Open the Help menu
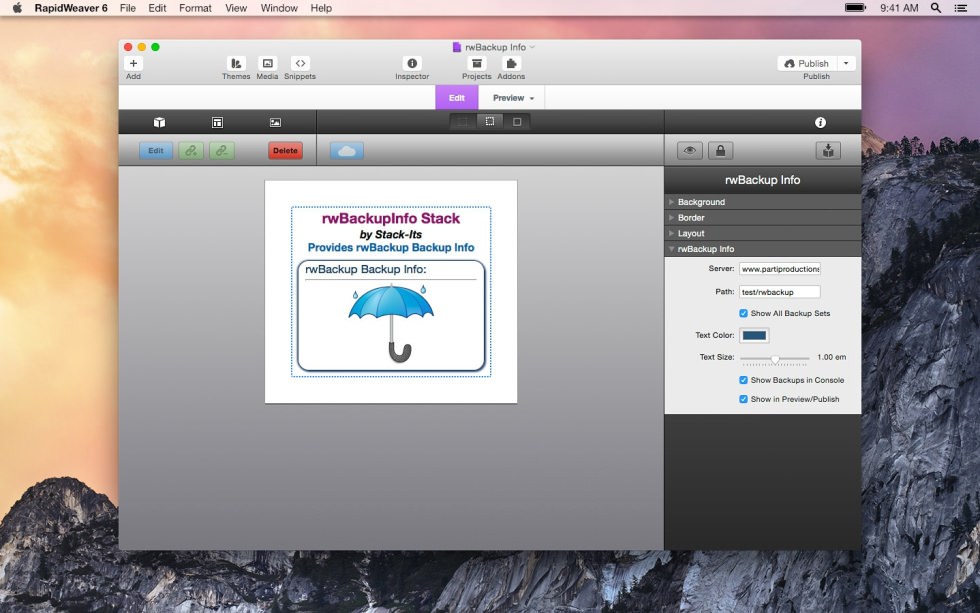Screen dimensions: 980x613 click(321, 8)
